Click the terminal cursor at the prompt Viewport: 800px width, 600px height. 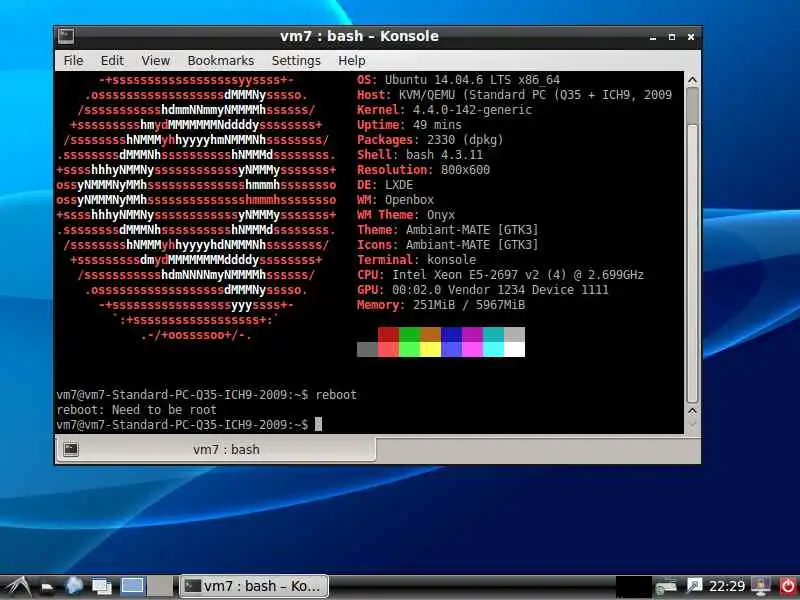(x=318, y=424)
